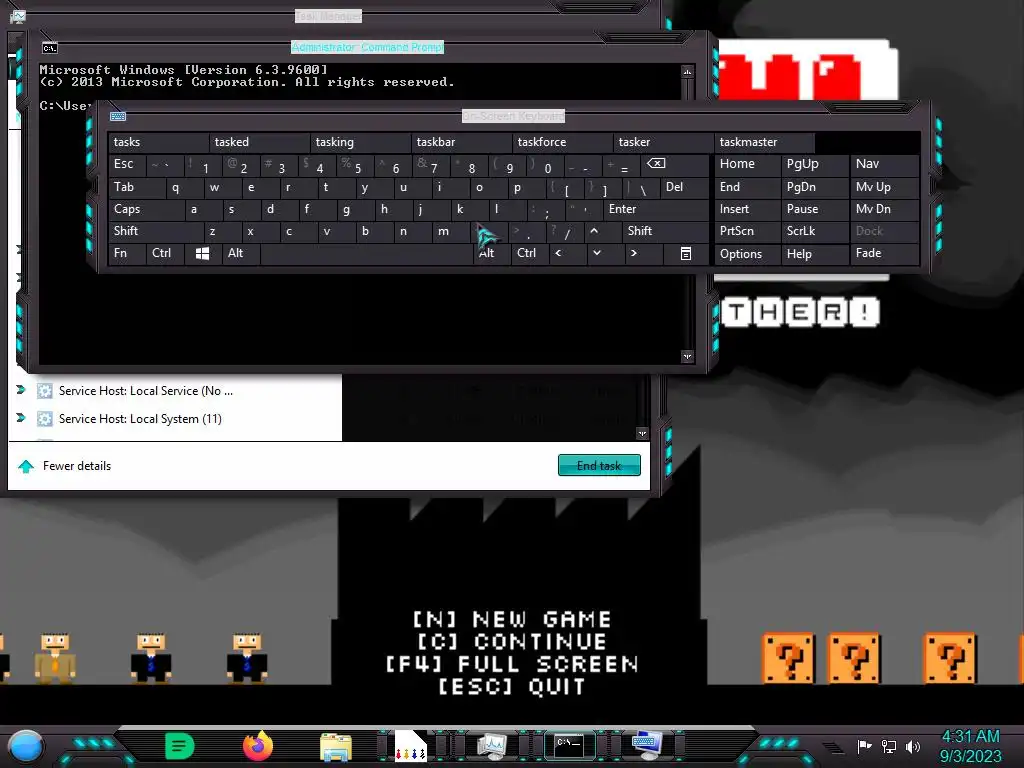Screen dimensions: 1024x768
Task: Open the Start orb on the taskbar
Action: point(26,746)
